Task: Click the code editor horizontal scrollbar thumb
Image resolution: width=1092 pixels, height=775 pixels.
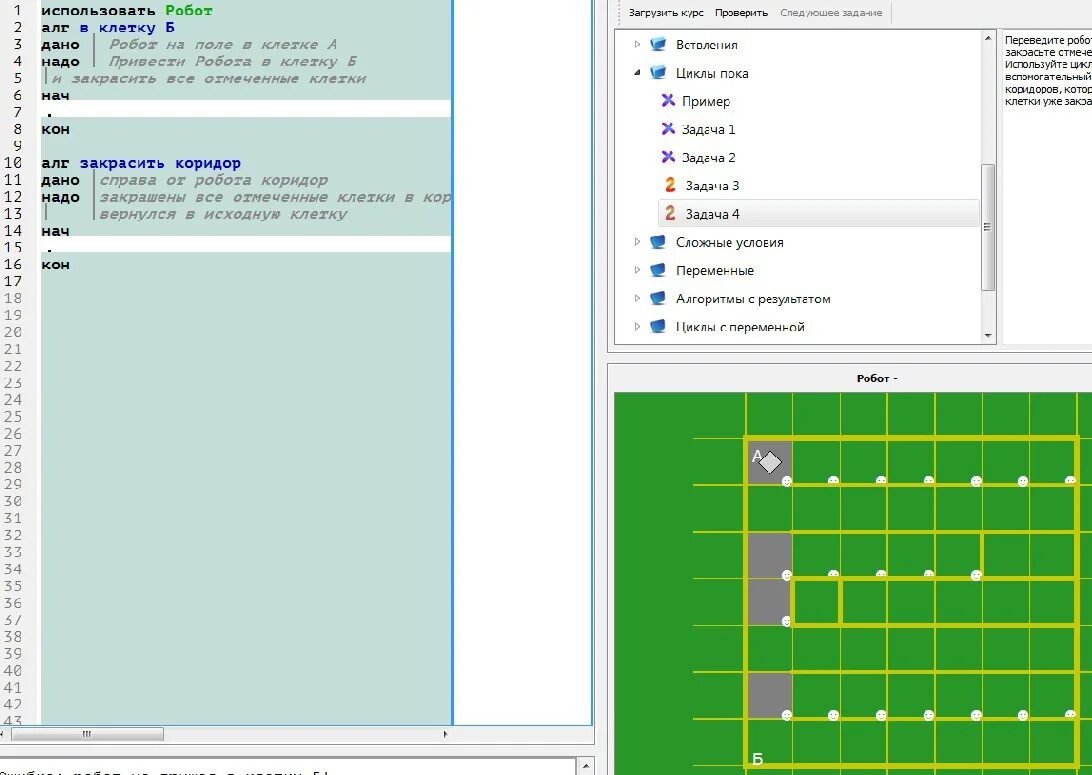Action: 87,734
